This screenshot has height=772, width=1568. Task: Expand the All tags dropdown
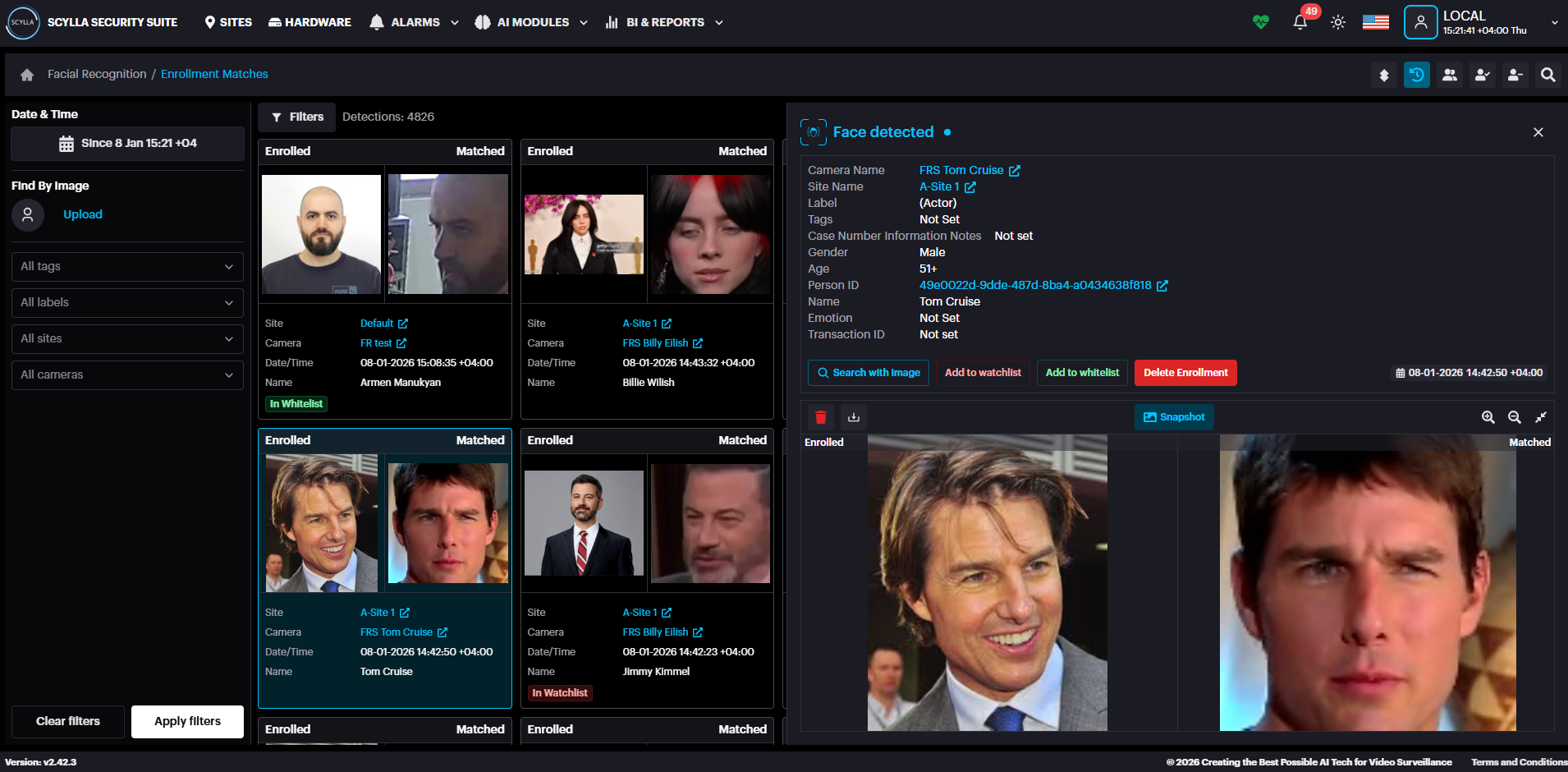tap(127, 266)
